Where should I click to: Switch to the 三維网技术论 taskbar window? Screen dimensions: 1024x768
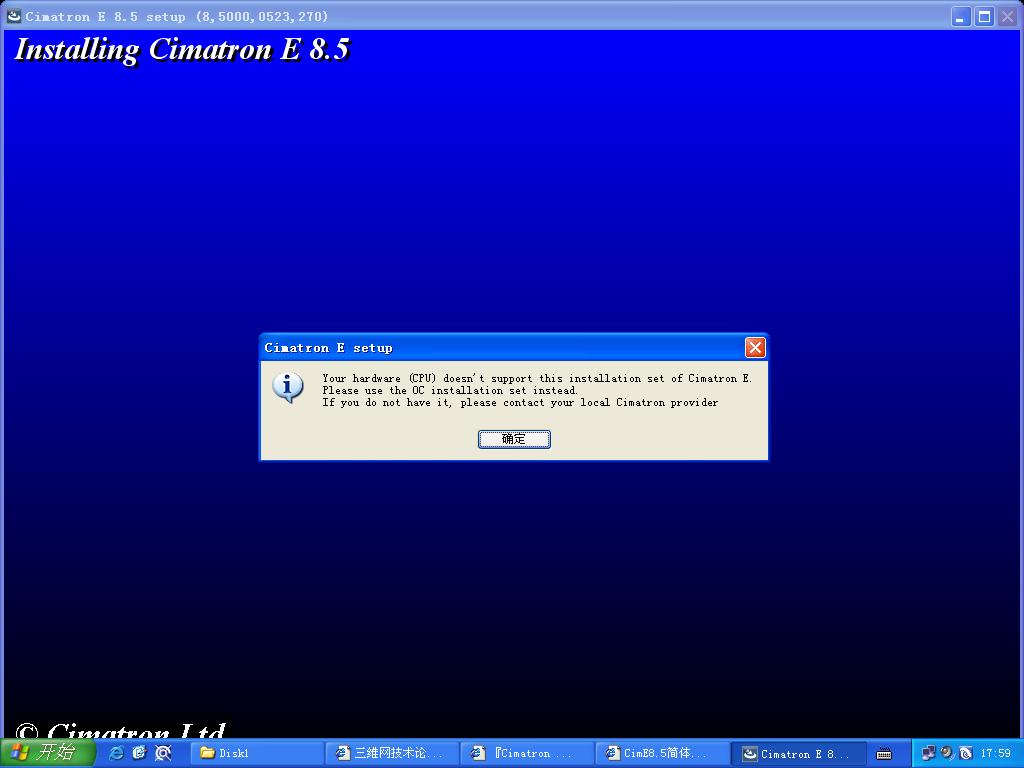tap(392, 753)
